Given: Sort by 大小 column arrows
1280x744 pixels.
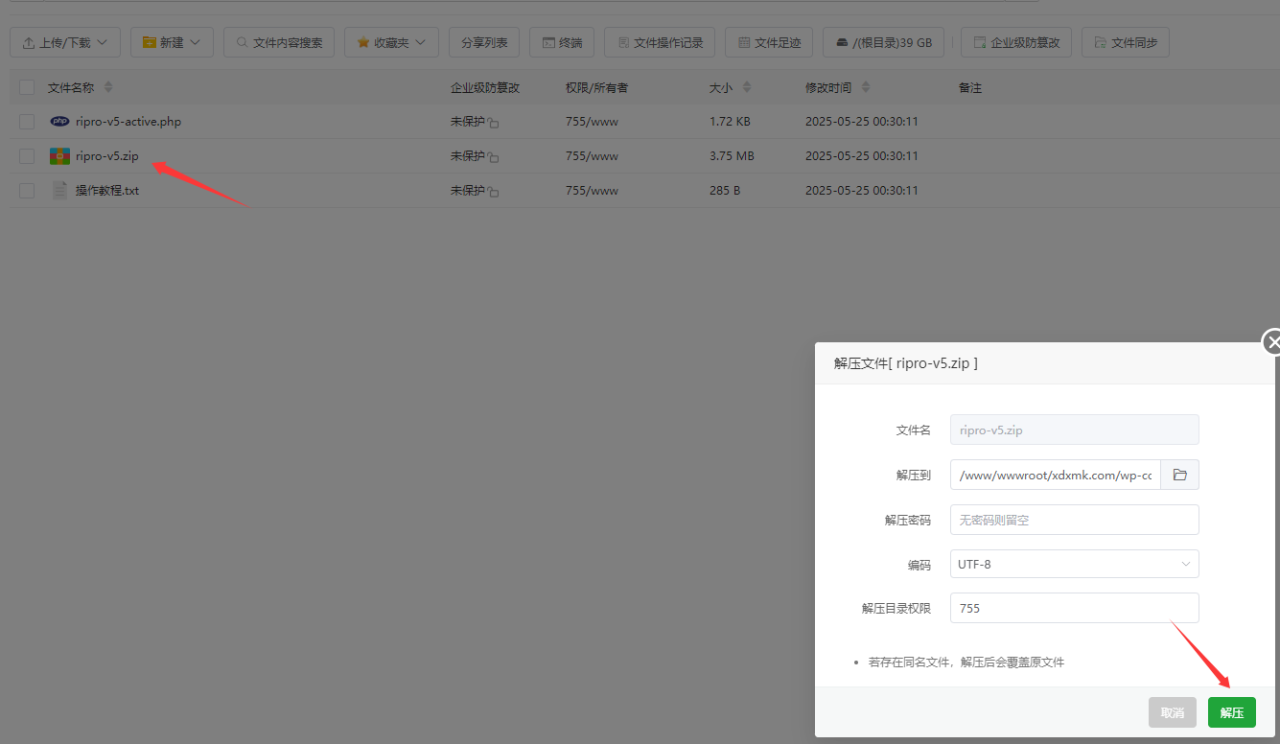Looking at the screenshot, I should 746,88.
